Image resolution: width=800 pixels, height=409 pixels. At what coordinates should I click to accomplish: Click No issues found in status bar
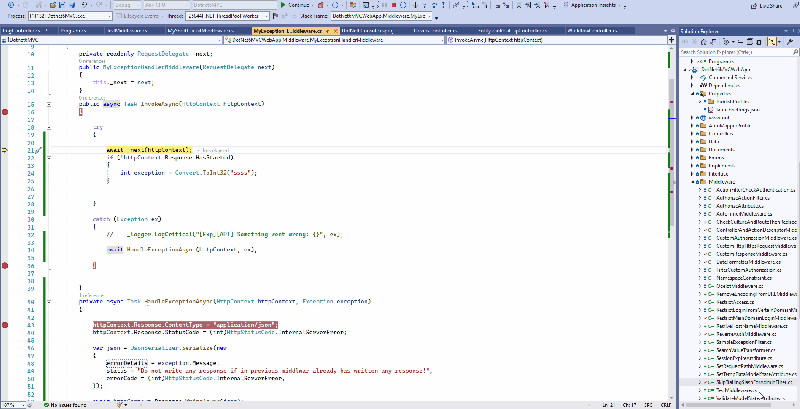pos(65,405)
